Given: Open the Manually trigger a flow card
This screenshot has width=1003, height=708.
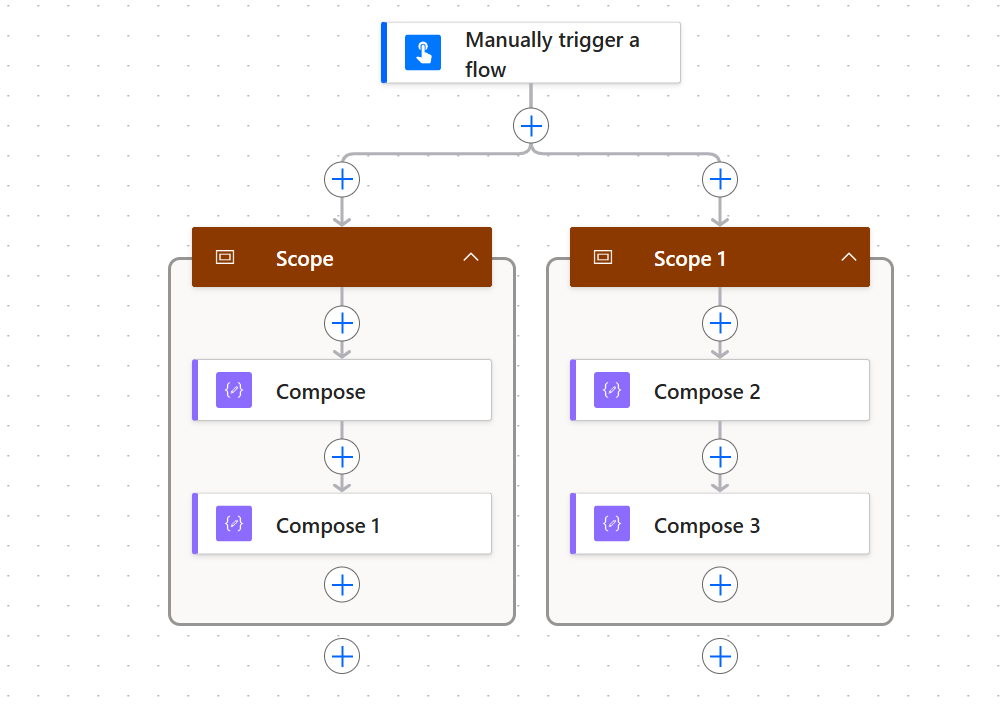Looking at the screenshot, I should pos(531,52).
